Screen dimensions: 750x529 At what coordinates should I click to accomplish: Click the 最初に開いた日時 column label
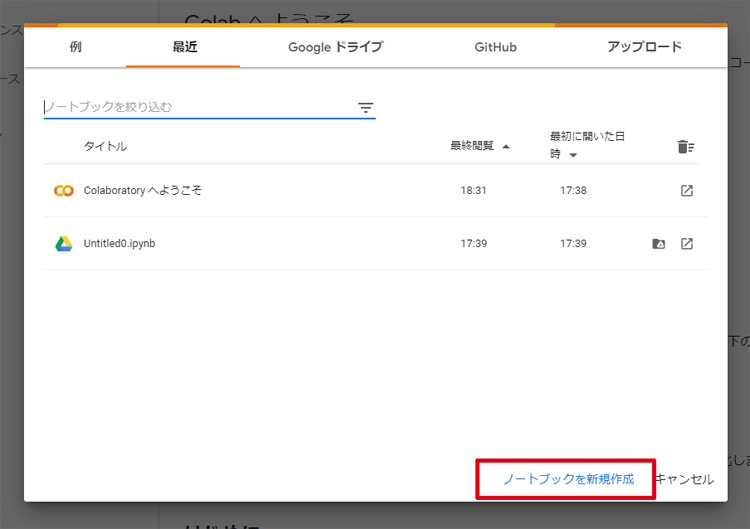click(587, 145)
